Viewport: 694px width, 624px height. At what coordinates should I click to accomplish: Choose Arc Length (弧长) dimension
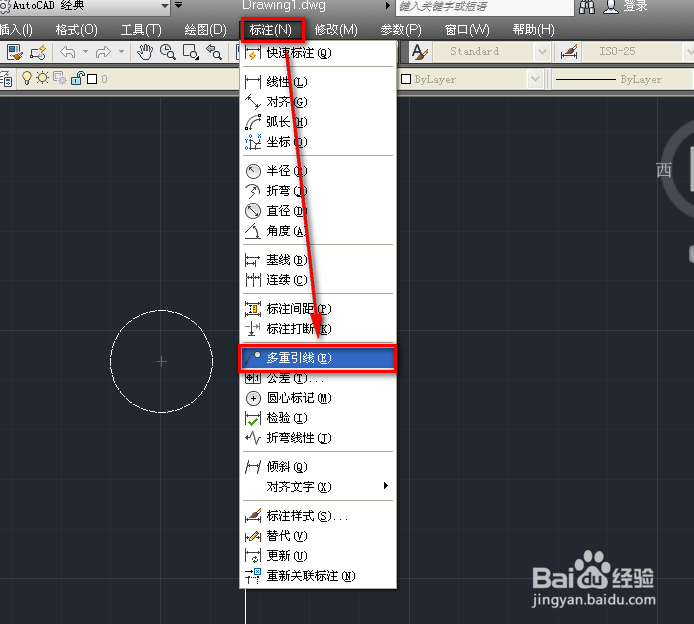tap(318, 122)
